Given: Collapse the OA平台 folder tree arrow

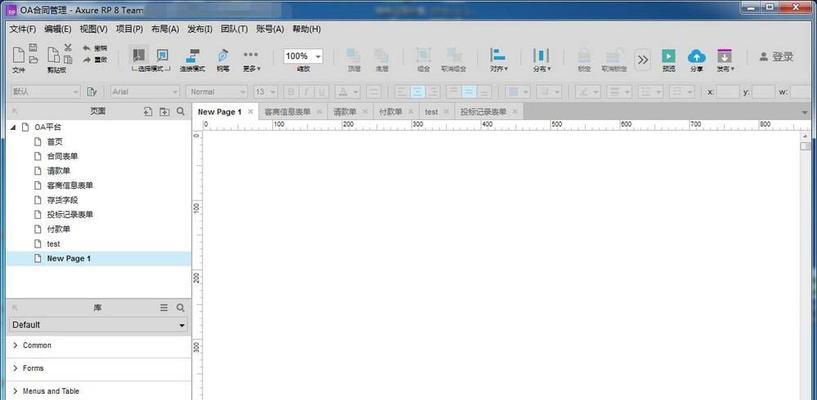Looking at the screenshot, I should 14,127.
